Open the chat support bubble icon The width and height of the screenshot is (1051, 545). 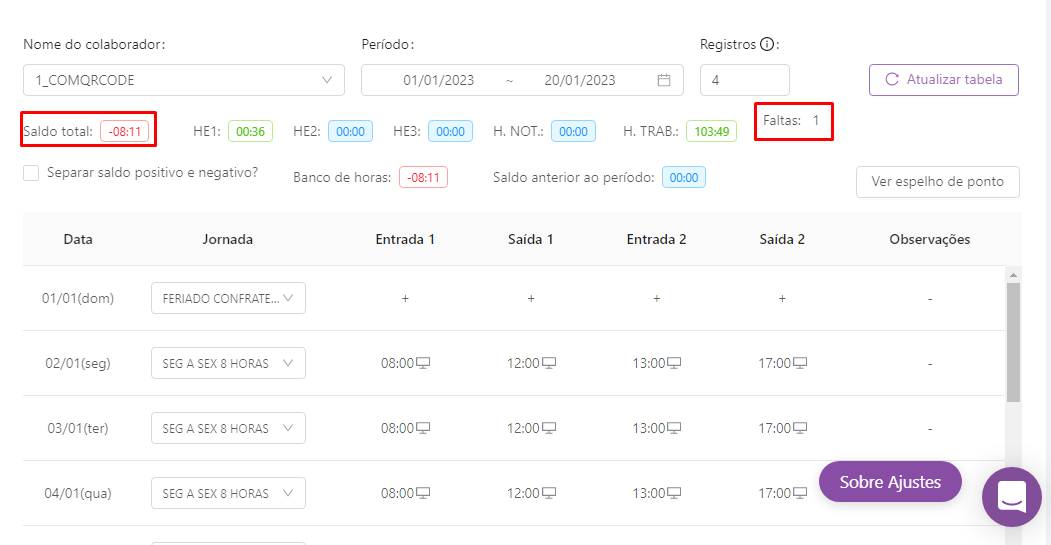(1011, 496)
